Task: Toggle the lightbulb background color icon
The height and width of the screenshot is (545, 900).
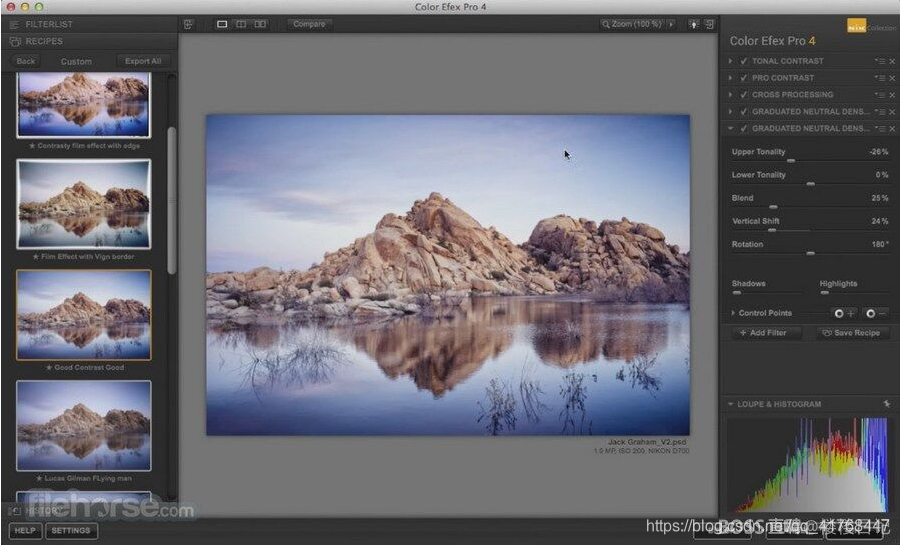Action: tap(694, 24)
